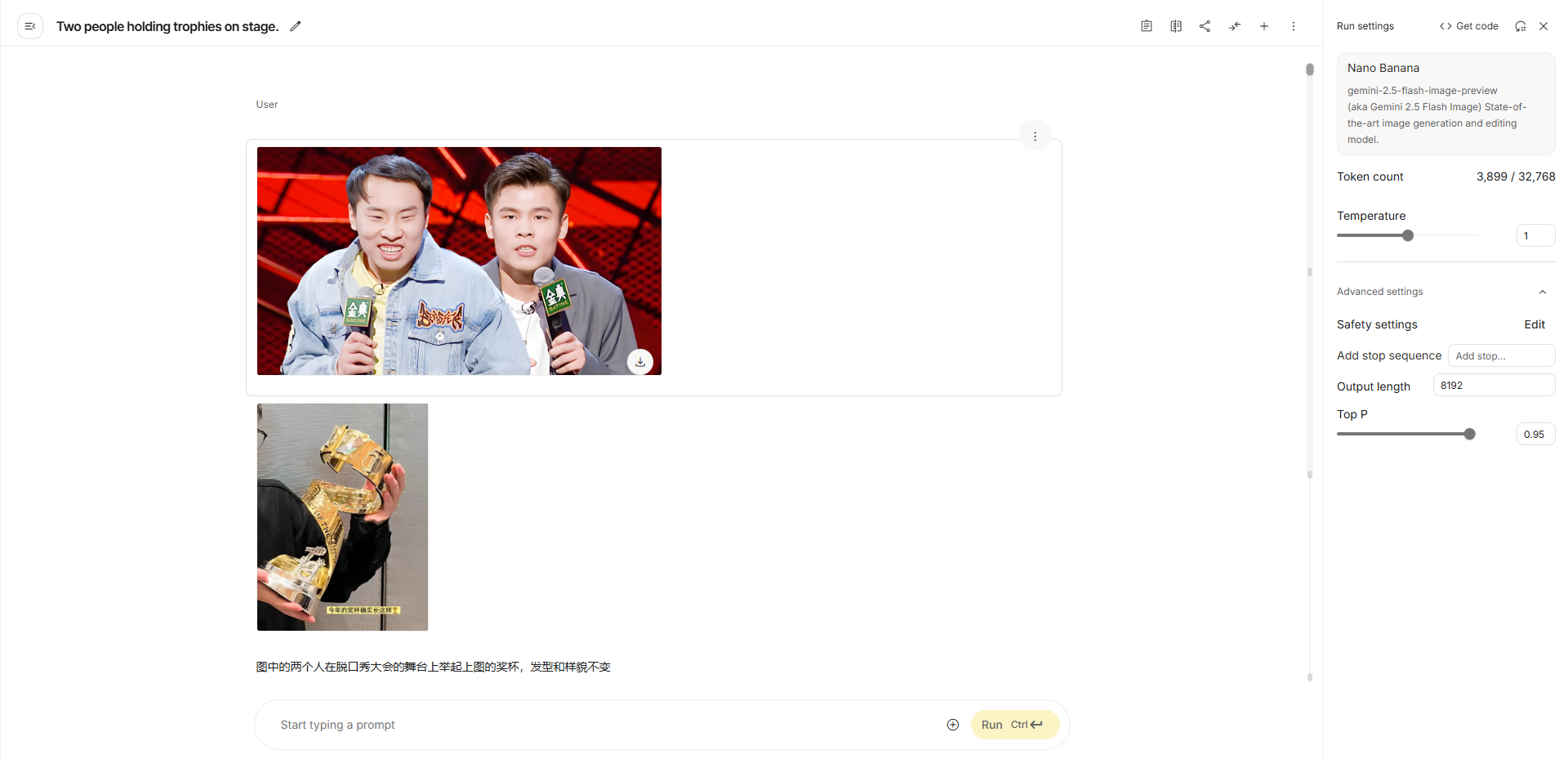Open the compare mode icon

tap(1176, 26)
